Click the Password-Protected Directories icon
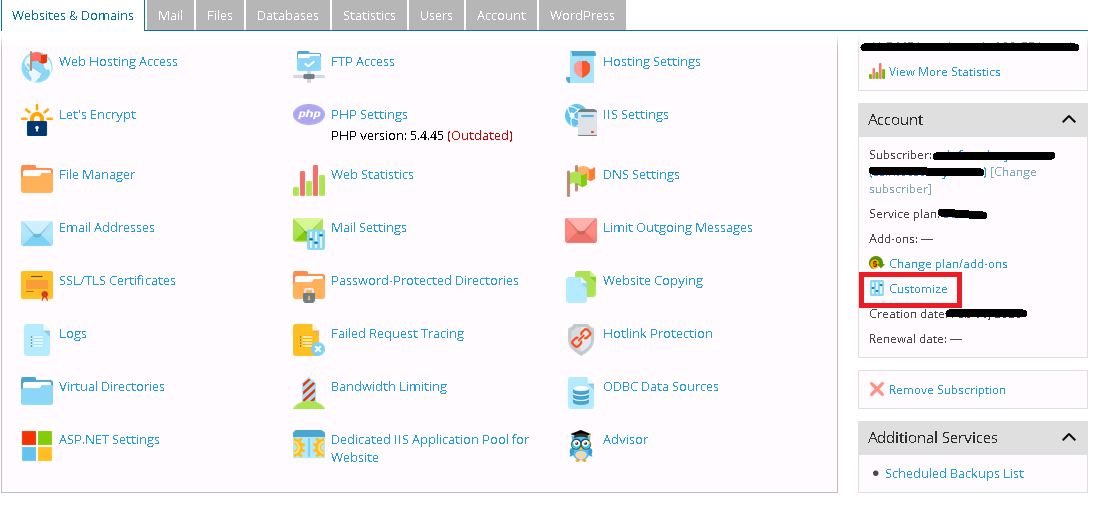 (x=309, y=286)
